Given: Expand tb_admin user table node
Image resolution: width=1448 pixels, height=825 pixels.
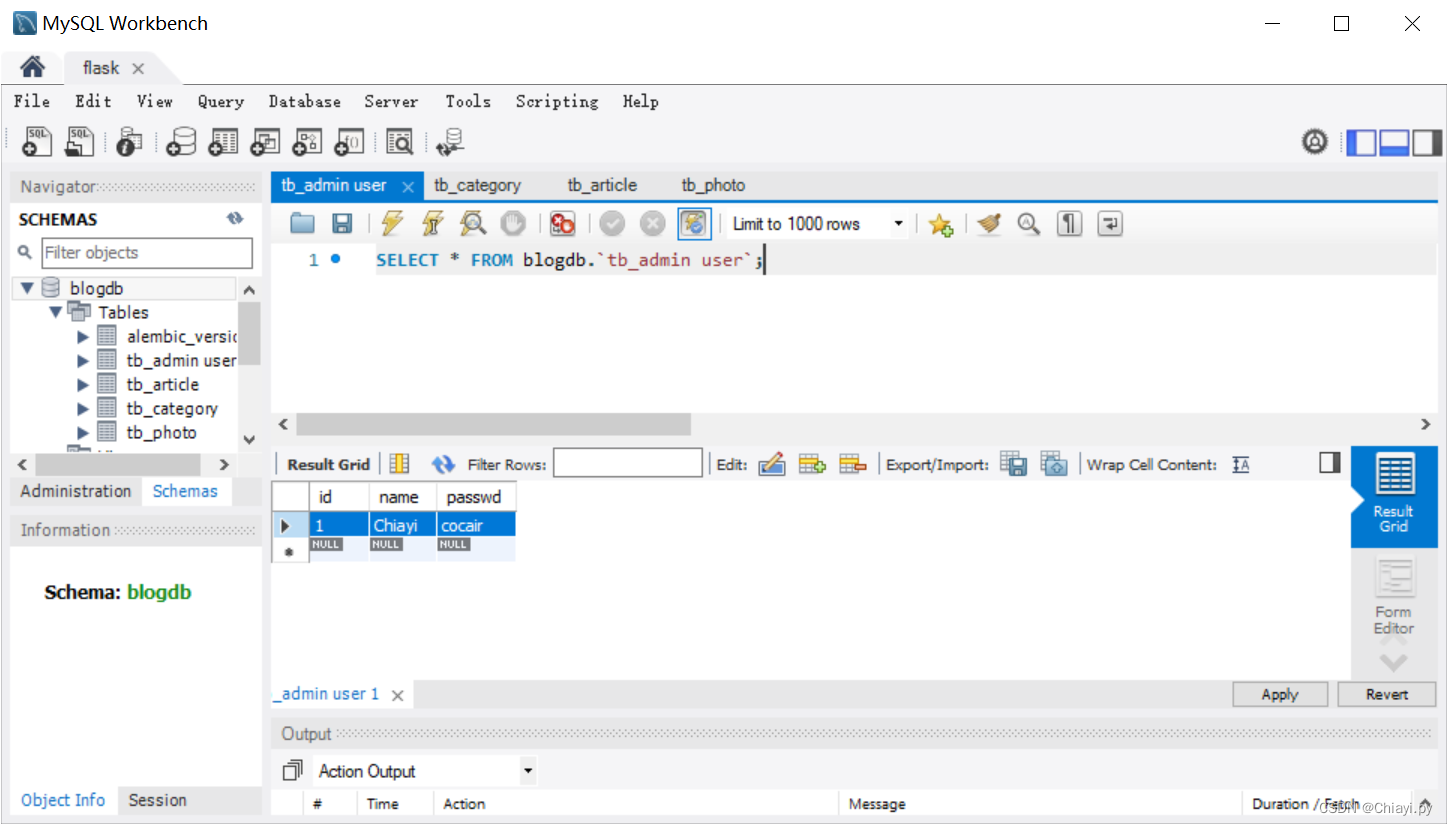Looking at the screenshot, I should click(83, 361).
